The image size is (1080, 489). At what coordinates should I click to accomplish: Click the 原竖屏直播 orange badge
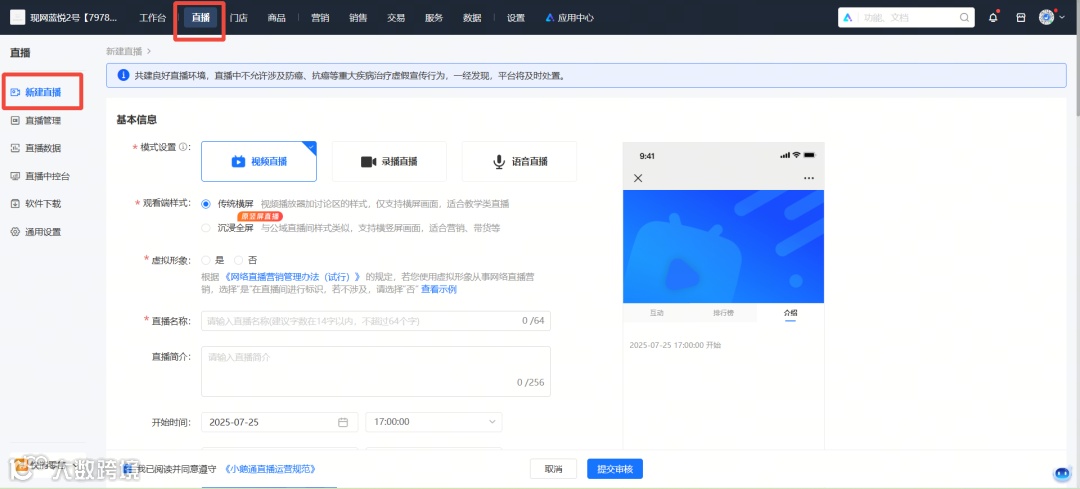point(260,216)
